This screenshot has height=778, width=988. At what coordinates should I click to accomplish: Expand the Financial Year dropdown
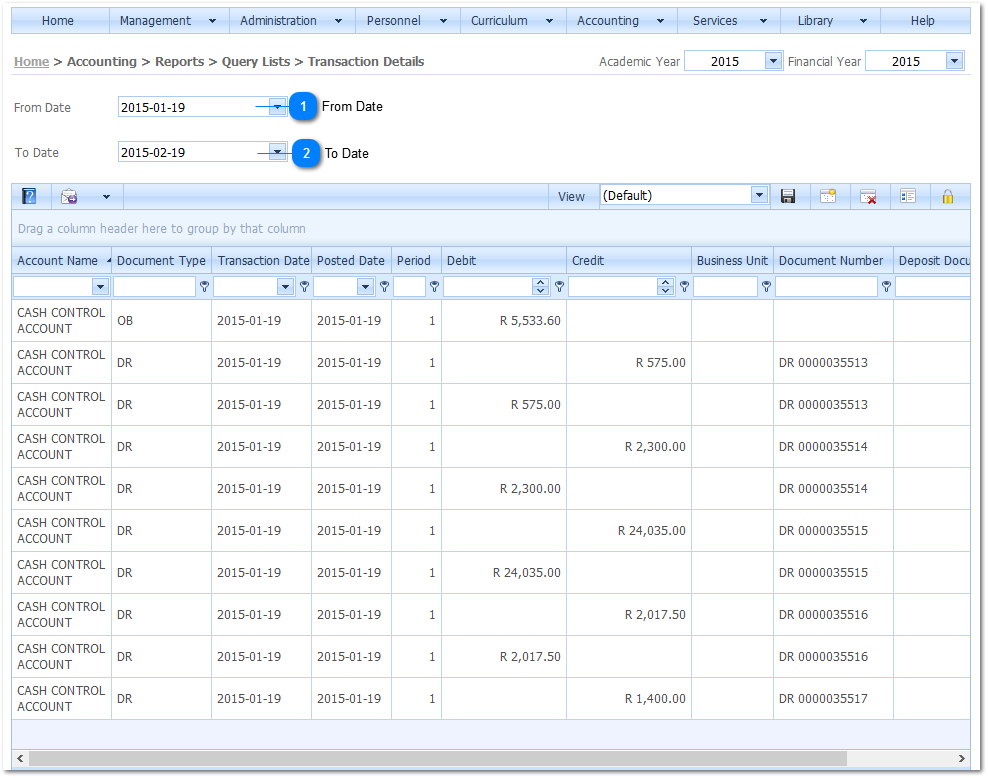click(954, 62)
